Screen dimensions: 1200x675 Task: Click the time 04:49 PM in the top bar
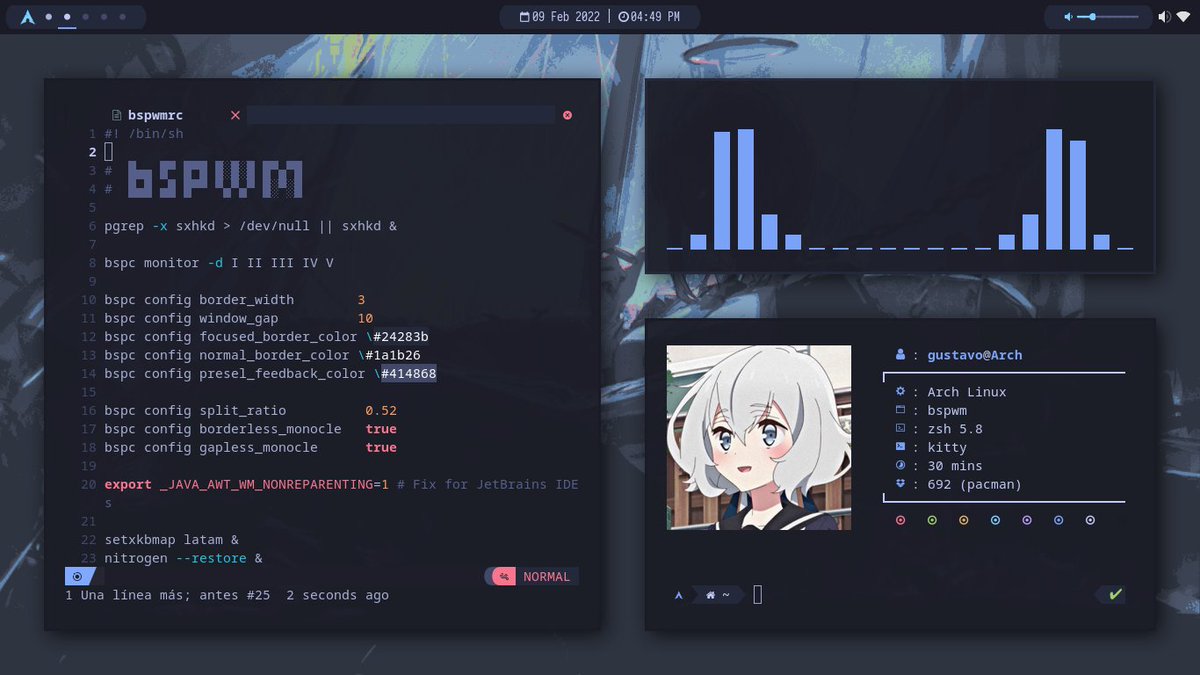pyautogui.click(x=656, y=17)
